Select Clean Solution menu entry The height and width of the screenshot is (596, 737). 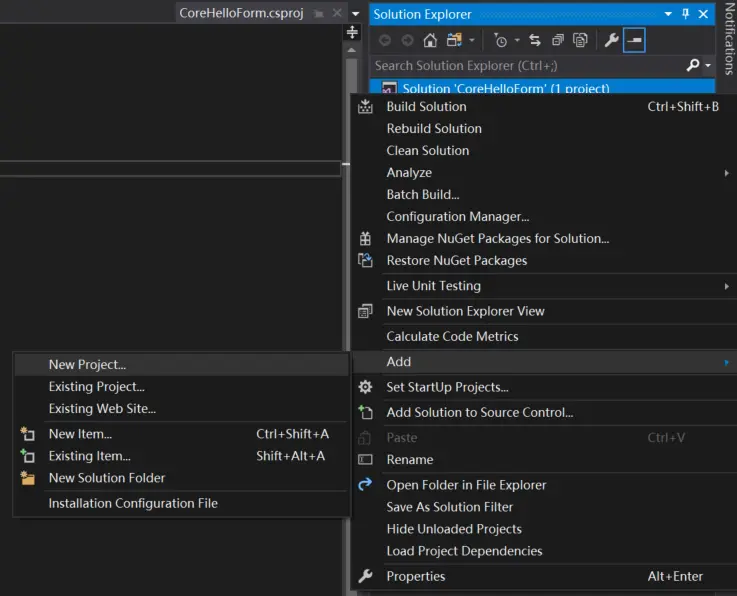[544, 151]
